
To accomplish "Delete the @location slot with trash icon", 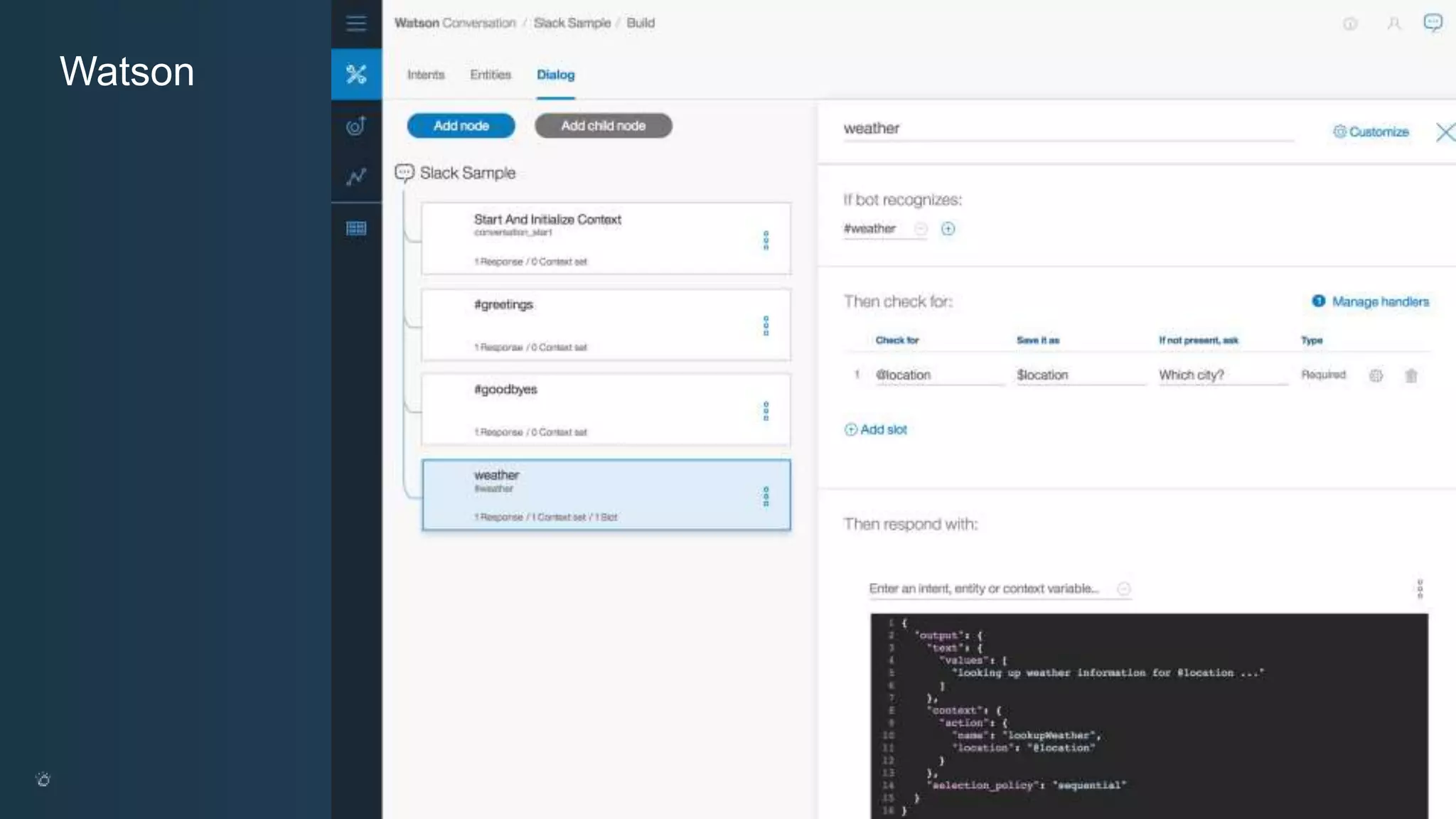I will (x=1411, y=375).
